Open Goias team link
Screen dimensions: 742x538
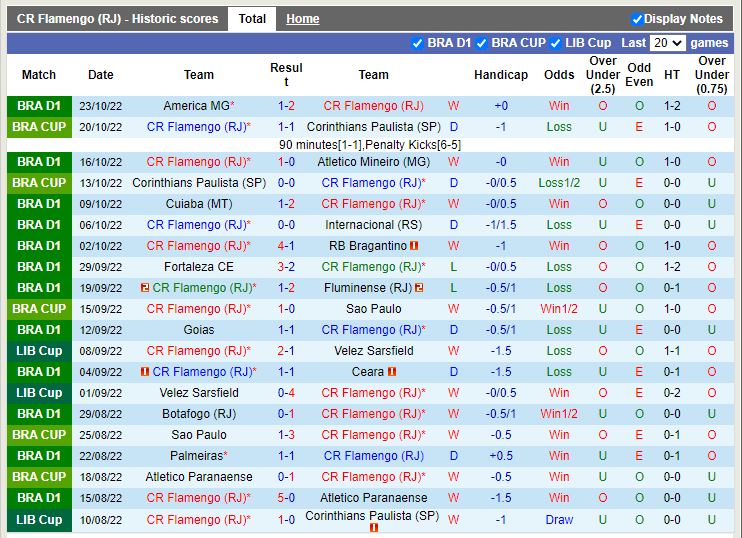tap(199, 330)
